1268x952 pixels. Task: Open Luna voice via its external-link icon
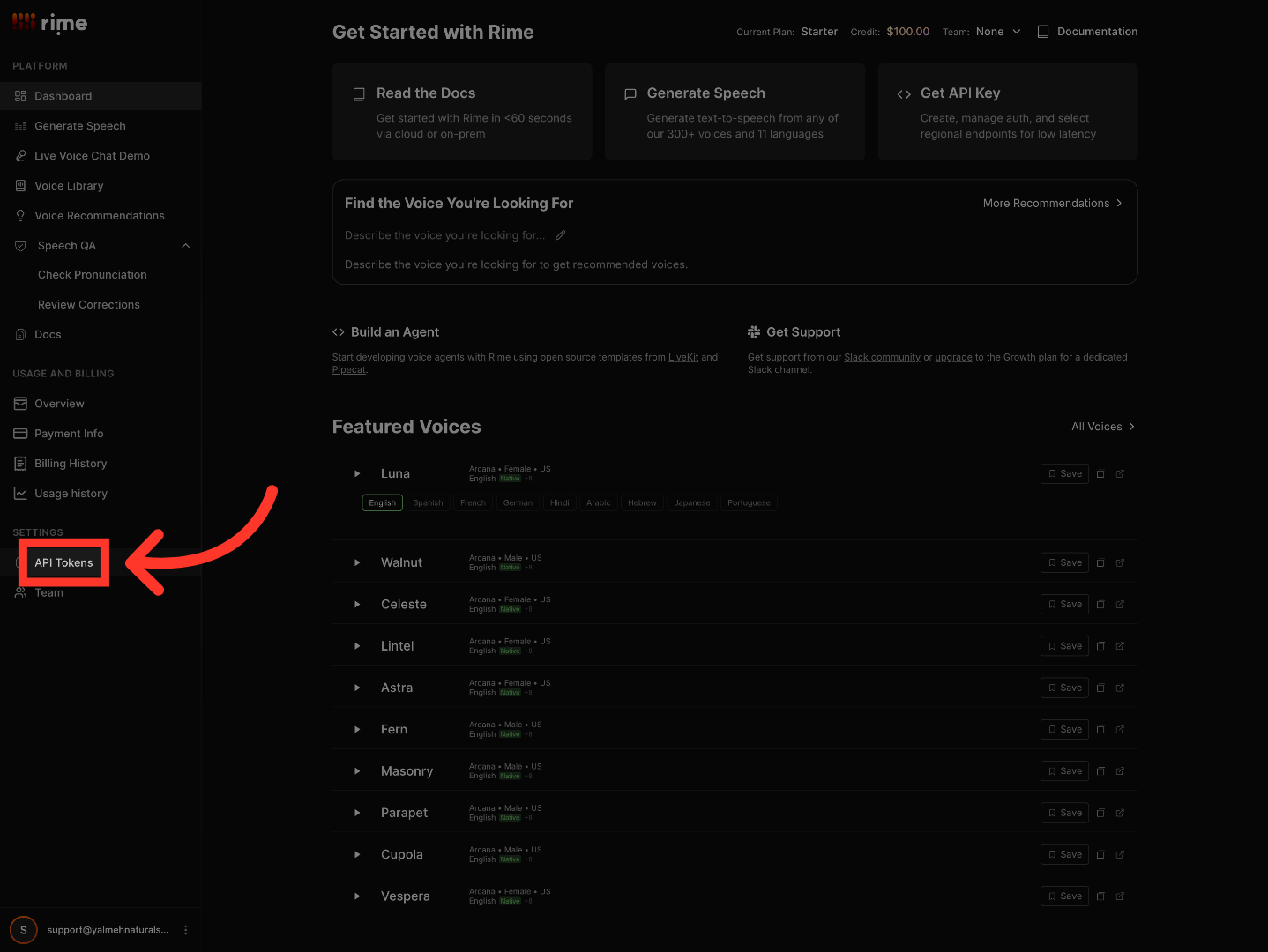(1120, 474)
